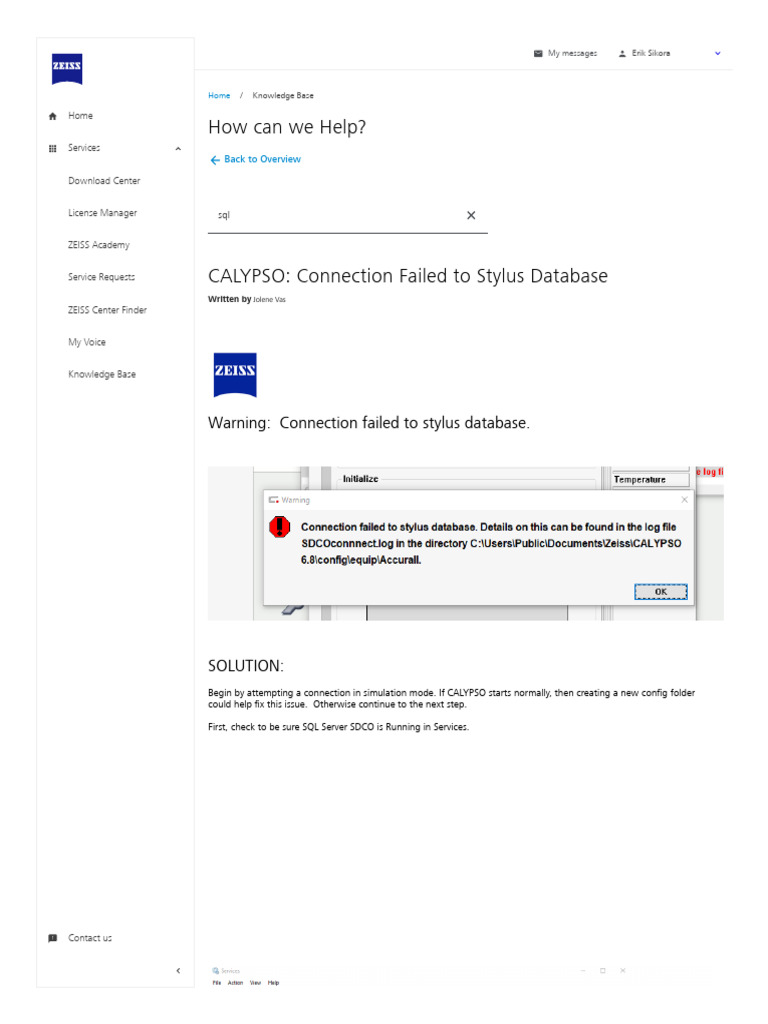Go Back to Overview
768x1024 pixels.
pos(263,159)
